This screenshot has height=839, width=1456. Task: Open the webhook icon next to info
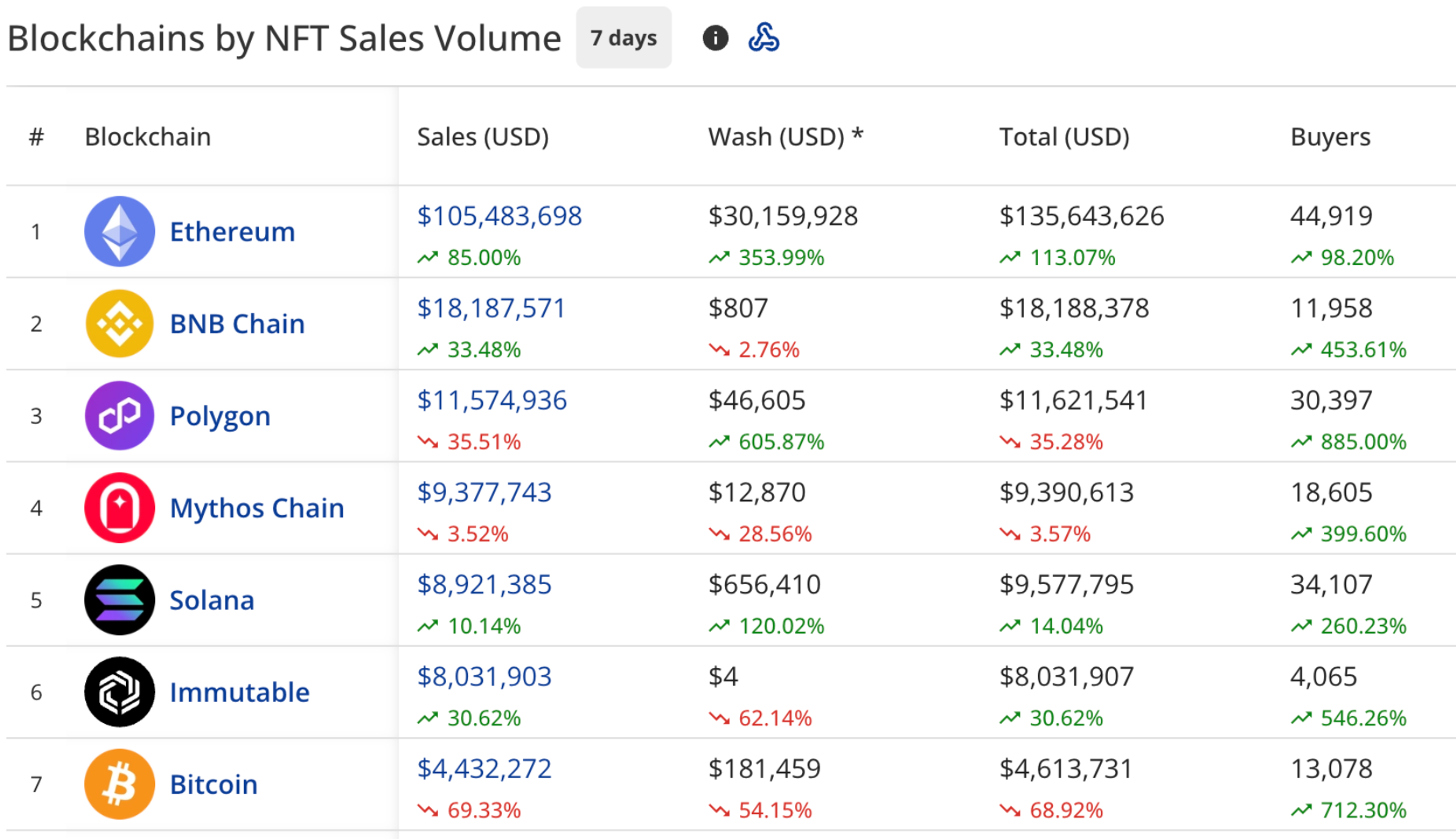763,38
